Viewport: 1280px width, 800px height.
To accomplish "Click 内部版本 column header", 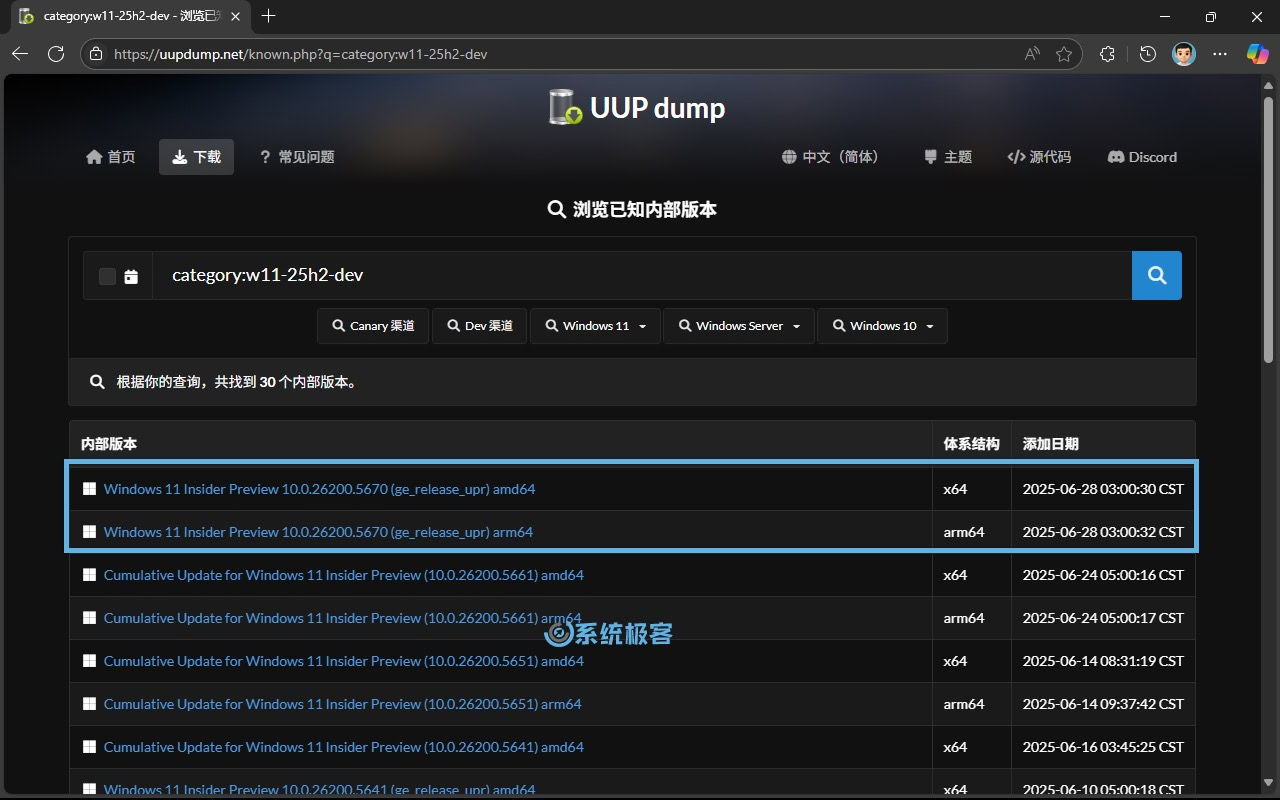I will [109, 444].
